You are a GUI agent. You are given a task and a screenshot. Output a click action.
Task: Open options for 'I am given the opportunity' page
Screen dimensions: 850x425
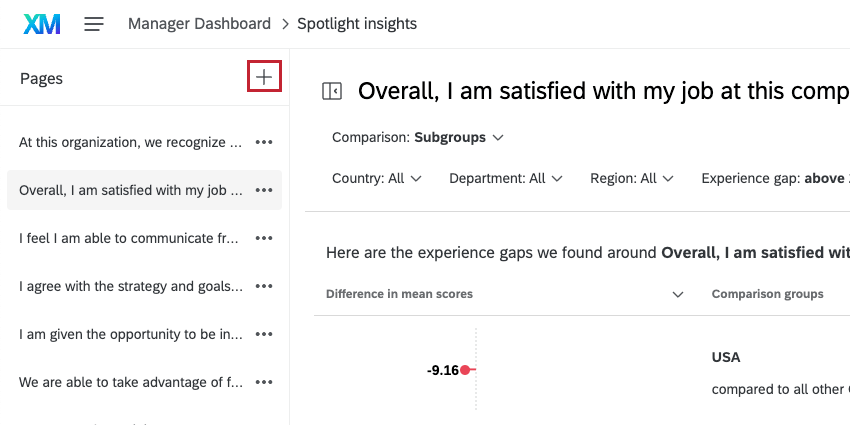pos(264,334)
